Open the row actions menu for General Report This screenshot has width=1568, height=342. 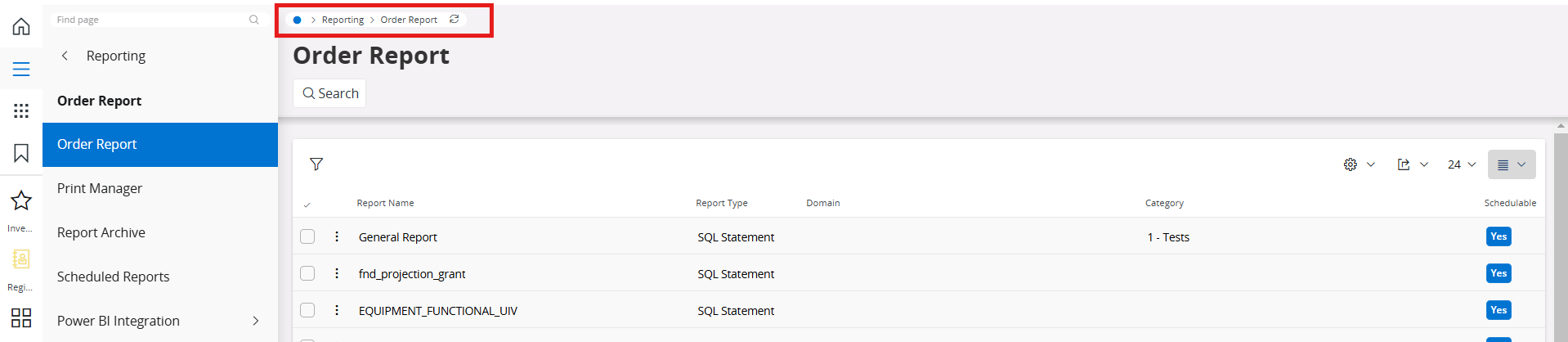[x=337, y=236]
